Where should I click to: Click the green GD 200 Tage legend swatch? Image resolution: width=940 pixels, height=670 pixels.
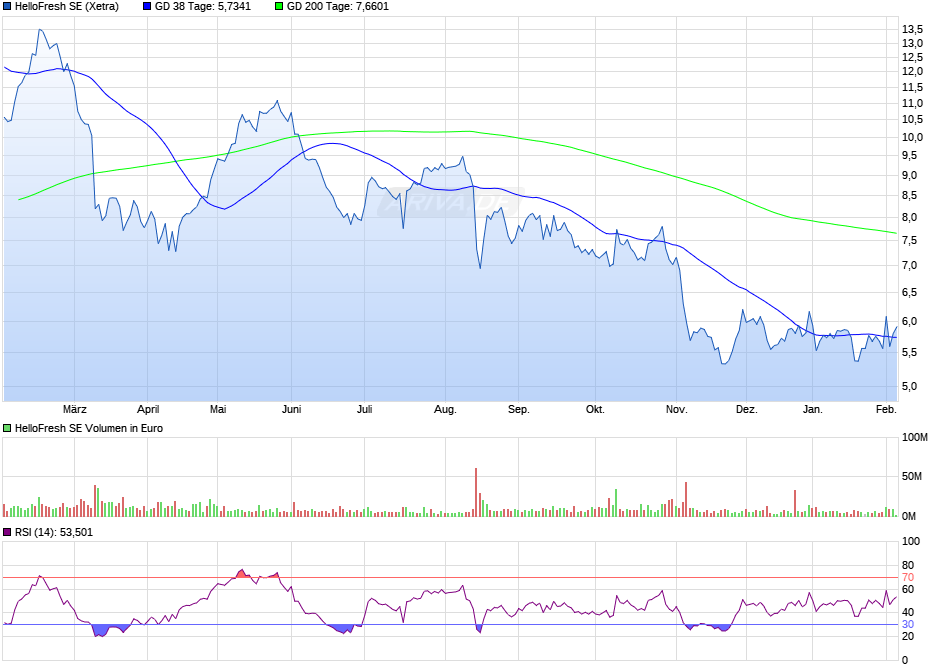point(279,7)
